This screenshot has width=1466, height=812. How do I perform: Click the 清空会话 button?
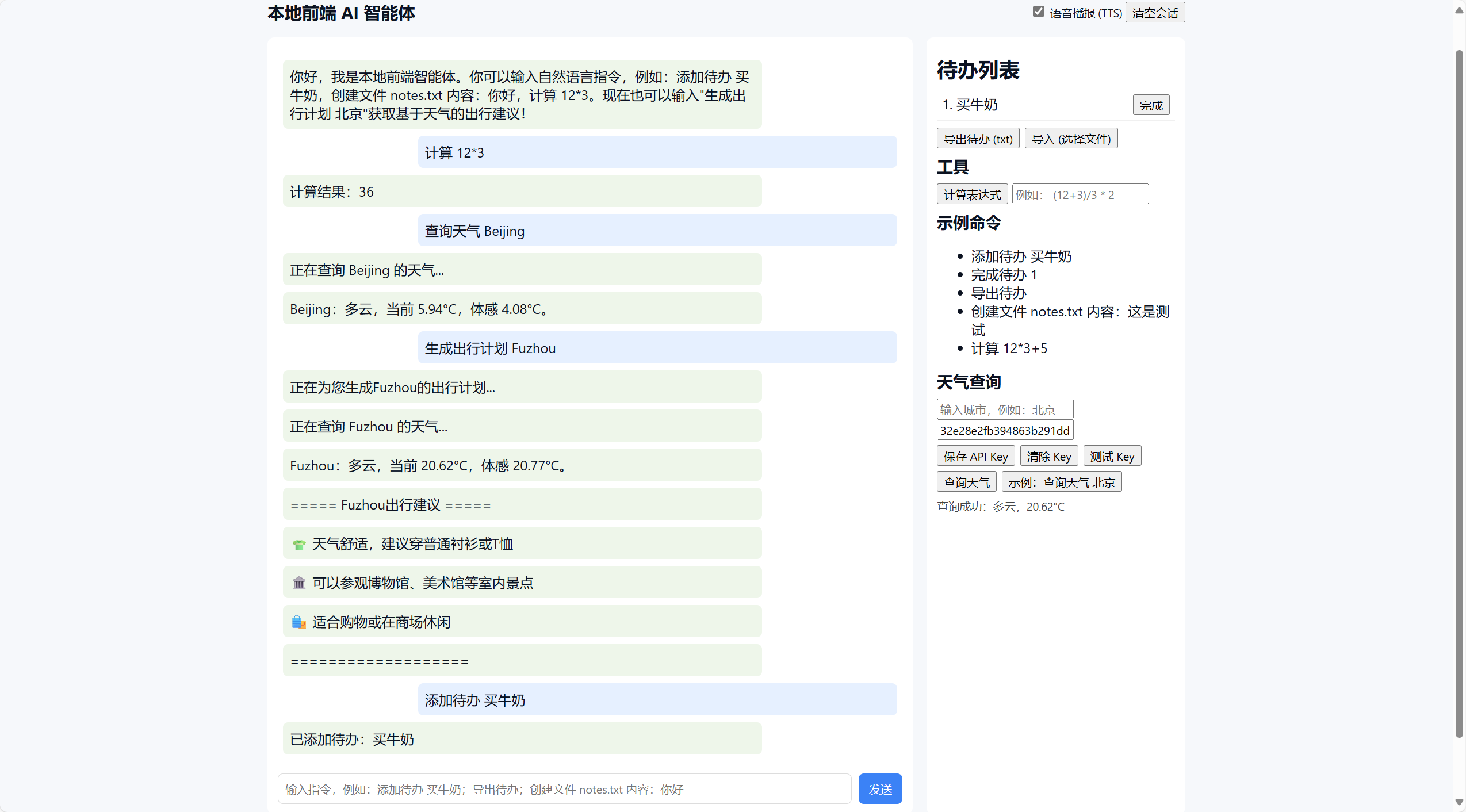coord(1155,12)
